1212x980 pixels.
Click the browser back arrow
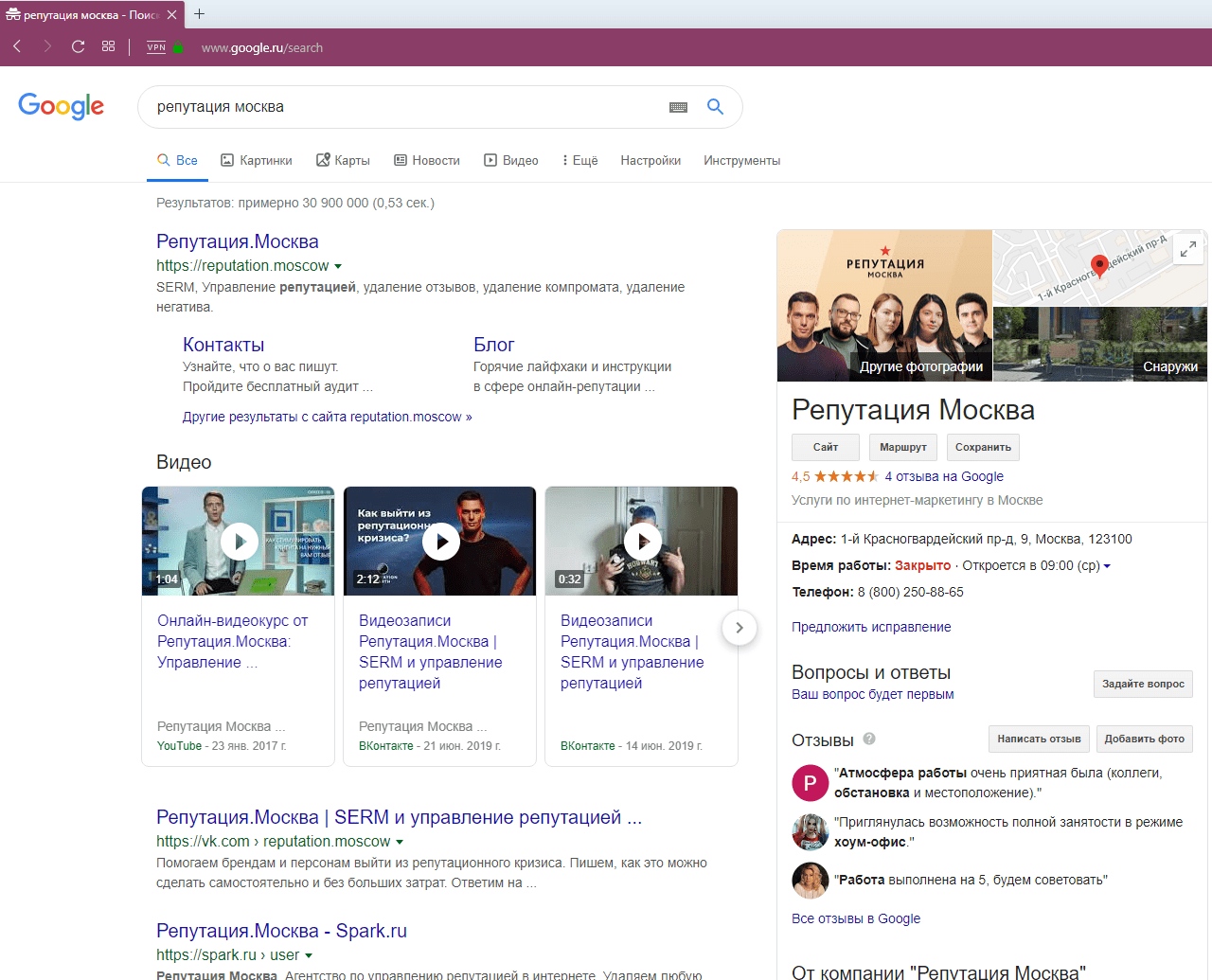point(17,46)
